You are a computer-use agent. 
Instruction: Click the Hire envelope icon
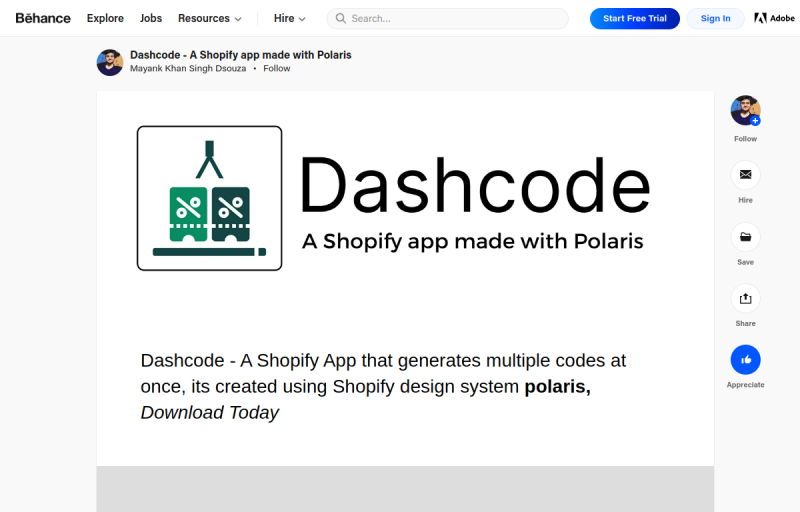(745, 175)
